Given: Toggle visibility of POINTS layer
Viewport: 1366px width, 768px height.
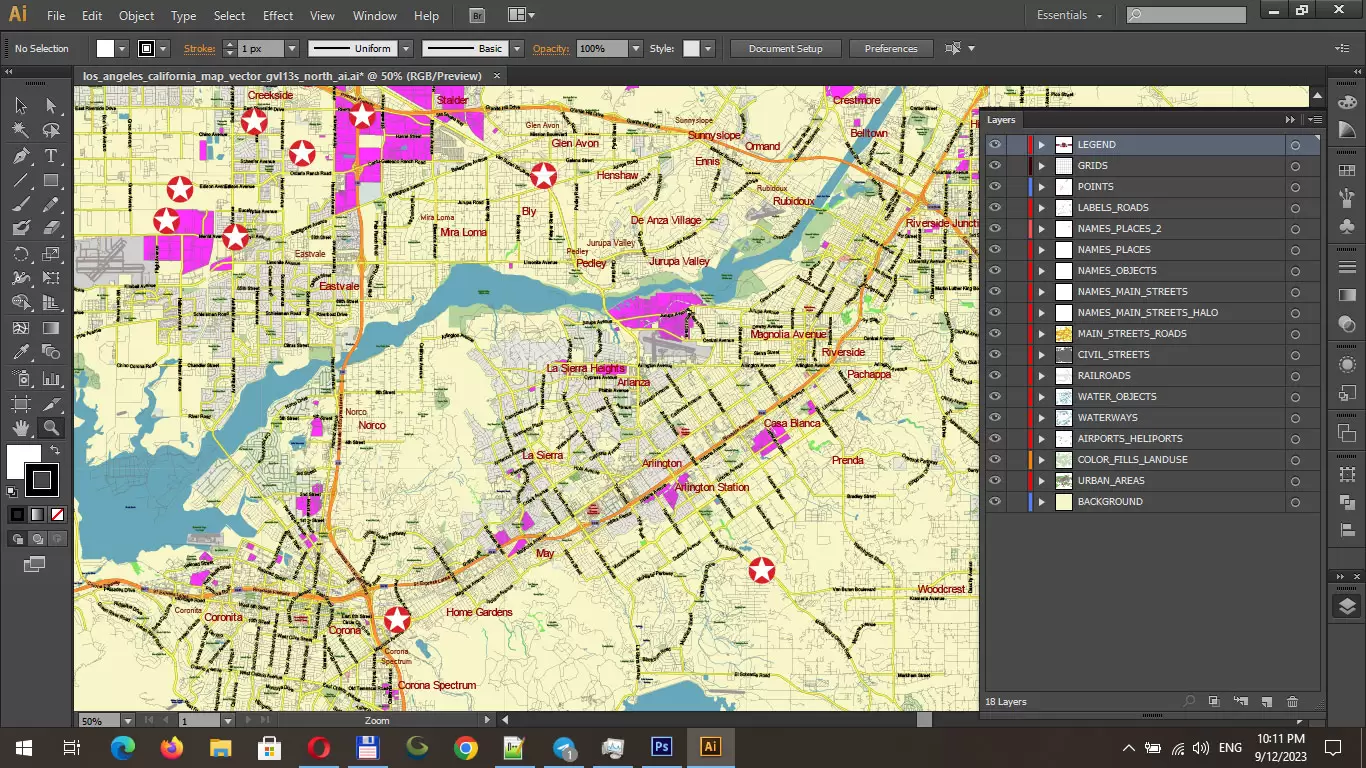Looking at the screenshot, I should [x=995, y=187].
